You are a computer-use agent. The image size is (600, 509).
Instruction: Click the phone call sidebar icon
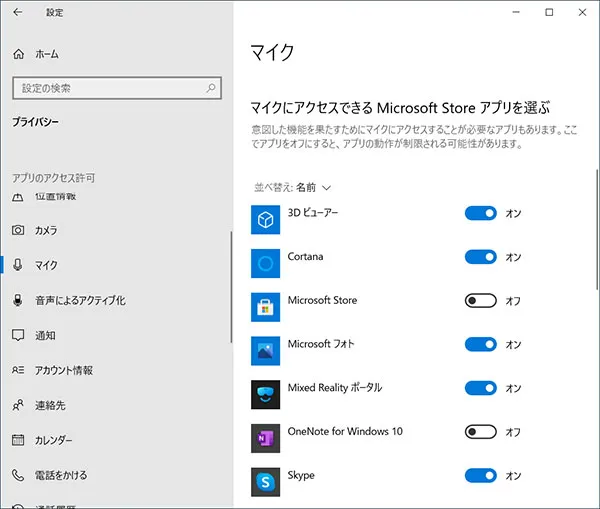click(18, 475)
